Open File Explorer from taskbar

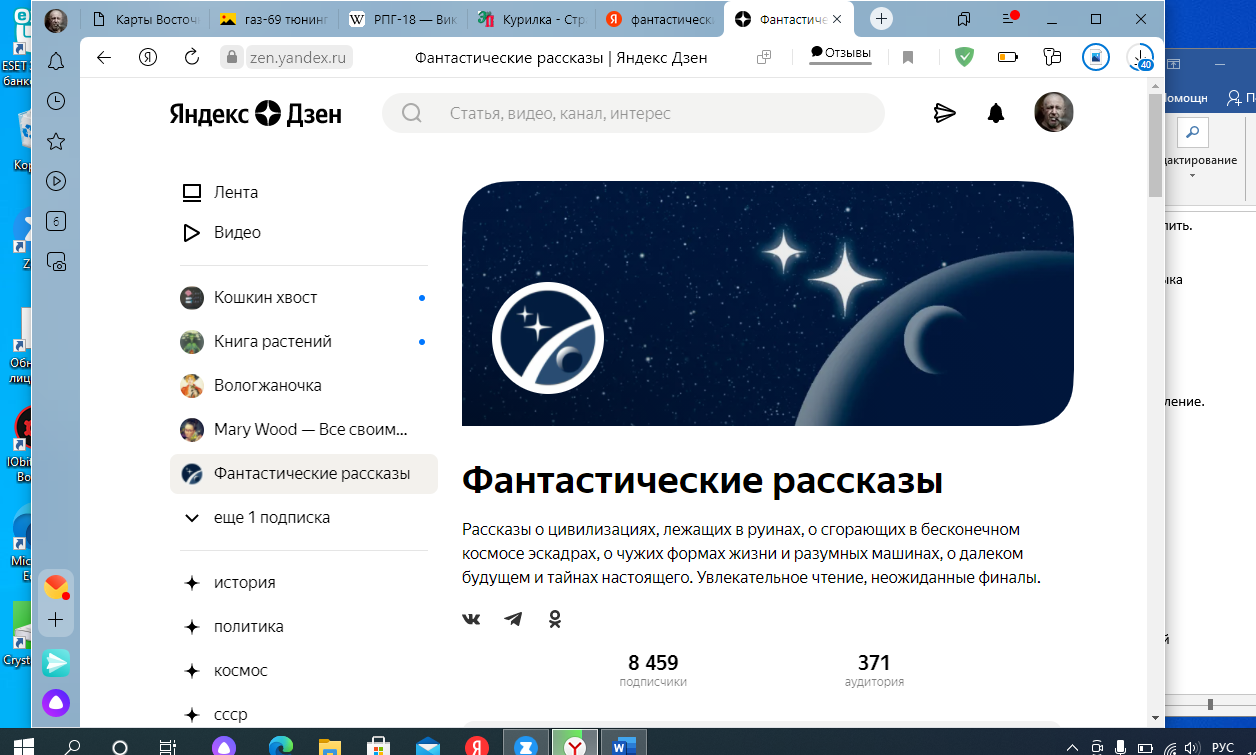330,747
